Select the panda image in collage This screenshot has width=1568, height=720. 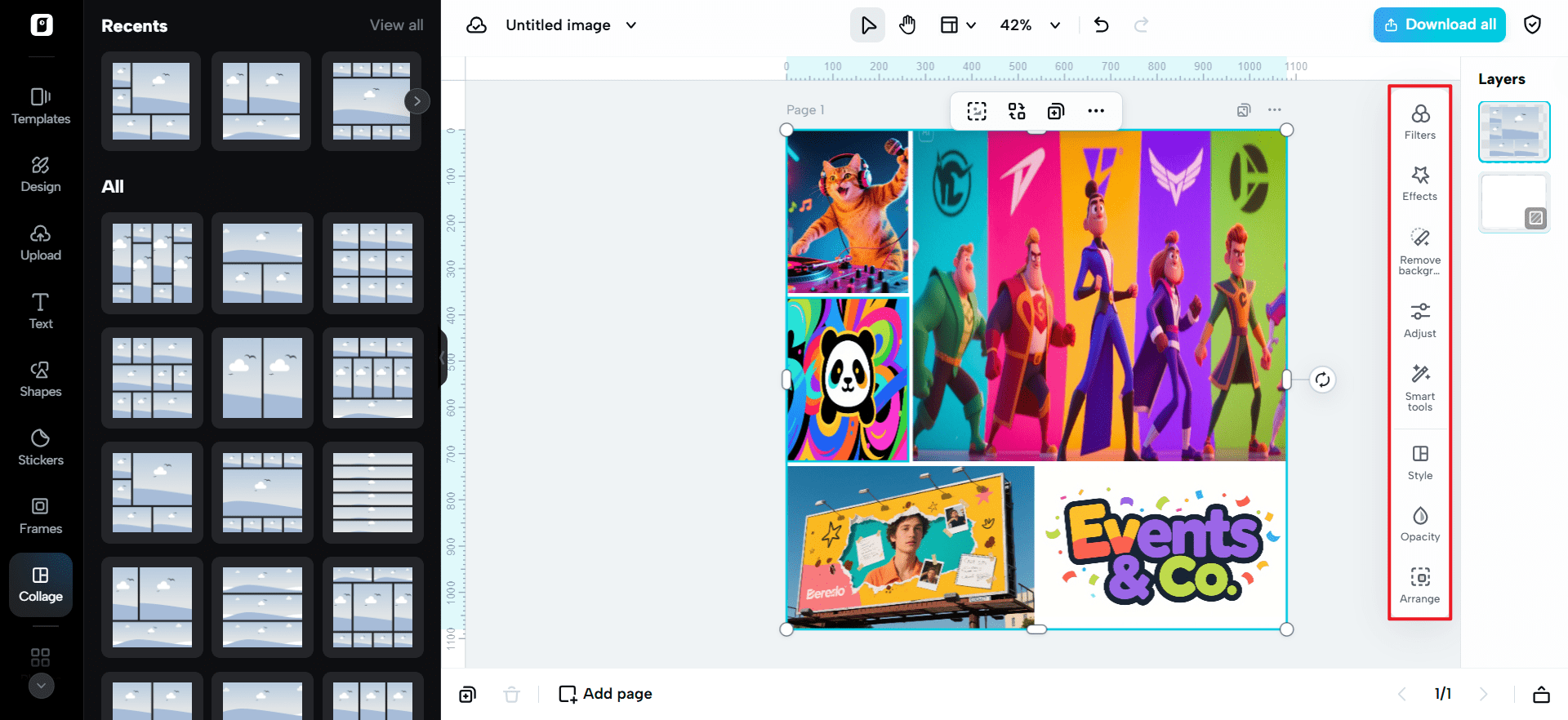(848, 380)
